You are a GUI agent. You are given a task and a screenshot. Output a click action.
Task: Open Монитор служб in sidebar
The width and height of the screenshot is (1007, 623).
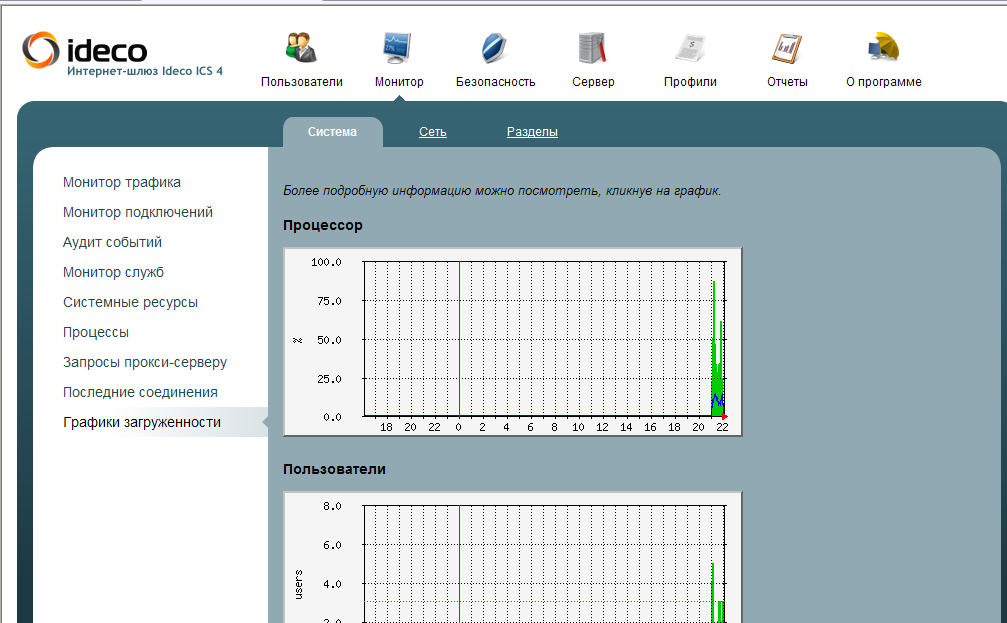click(114, 272)
